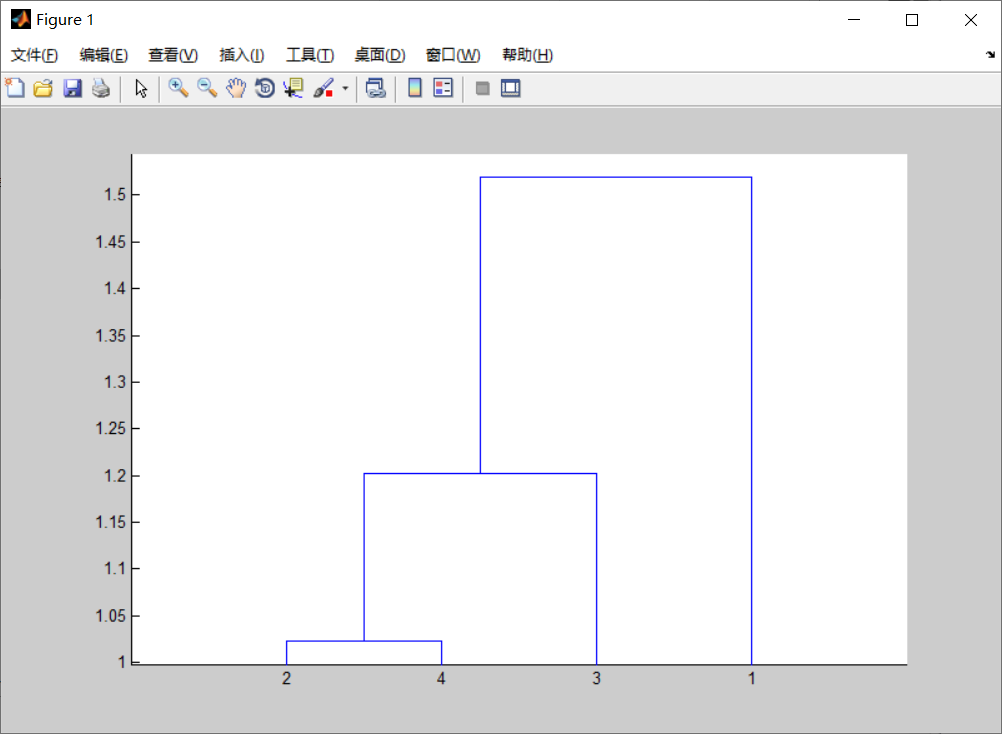Click the y-axis label 1.15

pos(111,522)
